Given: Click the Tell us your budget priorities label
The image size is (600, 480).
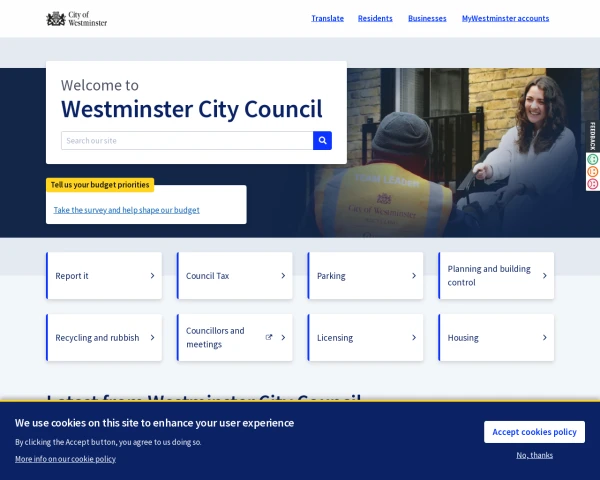Looking at the screenshot, I should point(100,185).
